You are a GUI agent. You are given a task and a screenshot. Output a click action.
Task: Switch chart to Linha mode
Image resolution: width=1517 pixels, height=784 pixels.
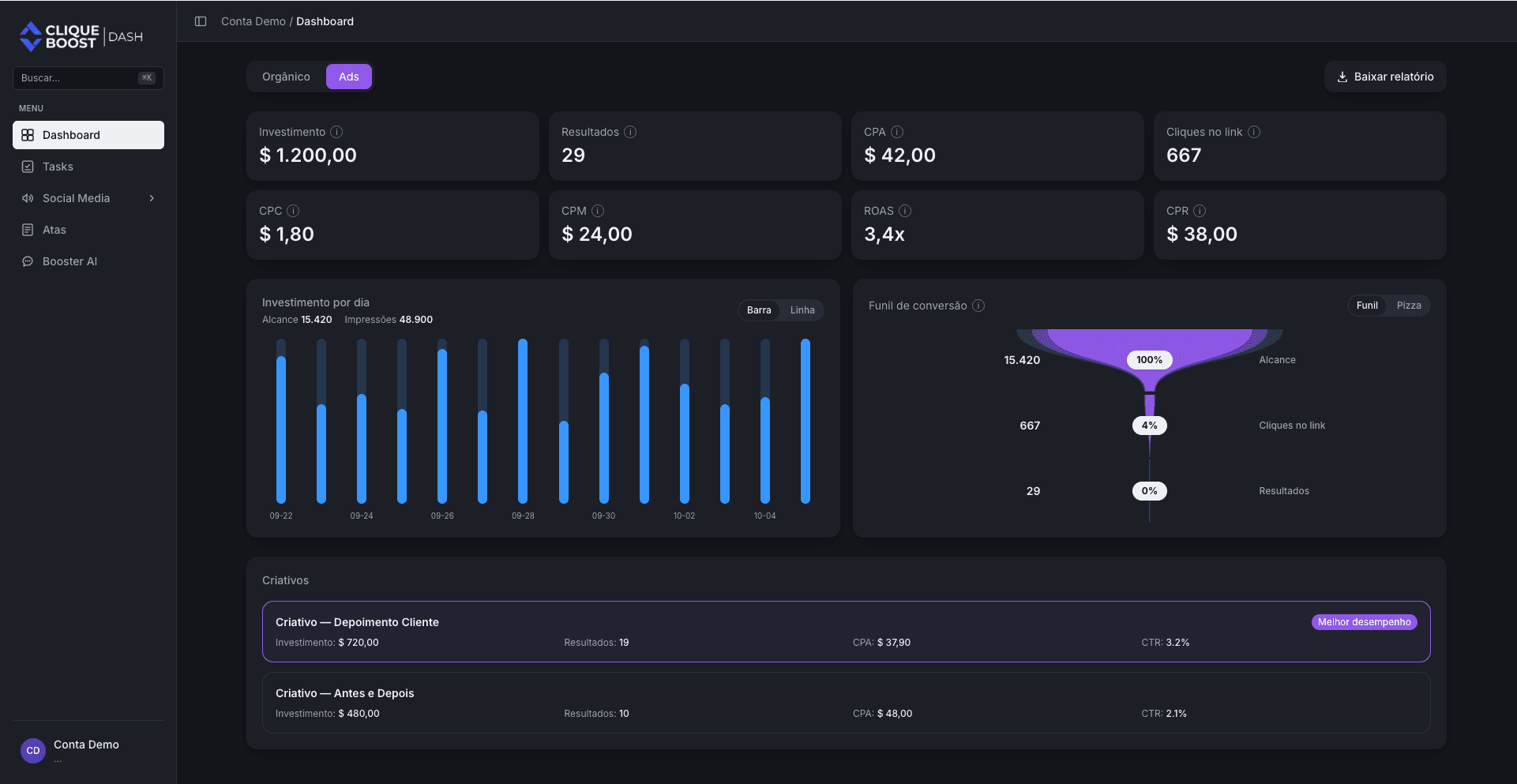[x=802, y=310]
